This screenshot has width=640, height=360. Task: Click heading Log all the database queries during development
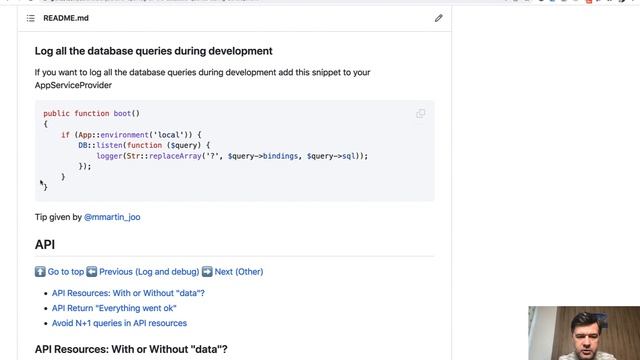click(153, 51)
